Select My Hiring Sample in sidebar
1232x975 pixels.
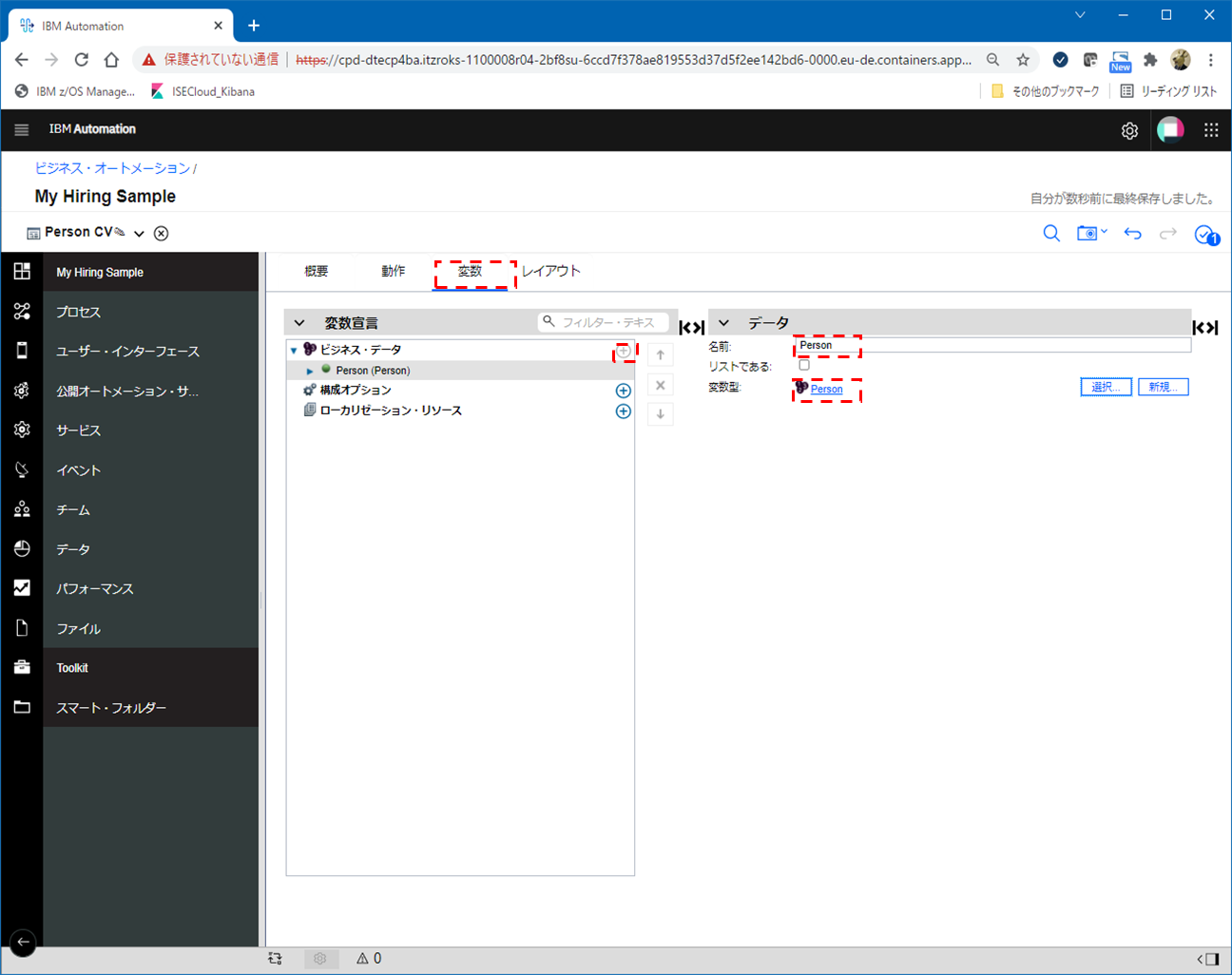point(100,272)
